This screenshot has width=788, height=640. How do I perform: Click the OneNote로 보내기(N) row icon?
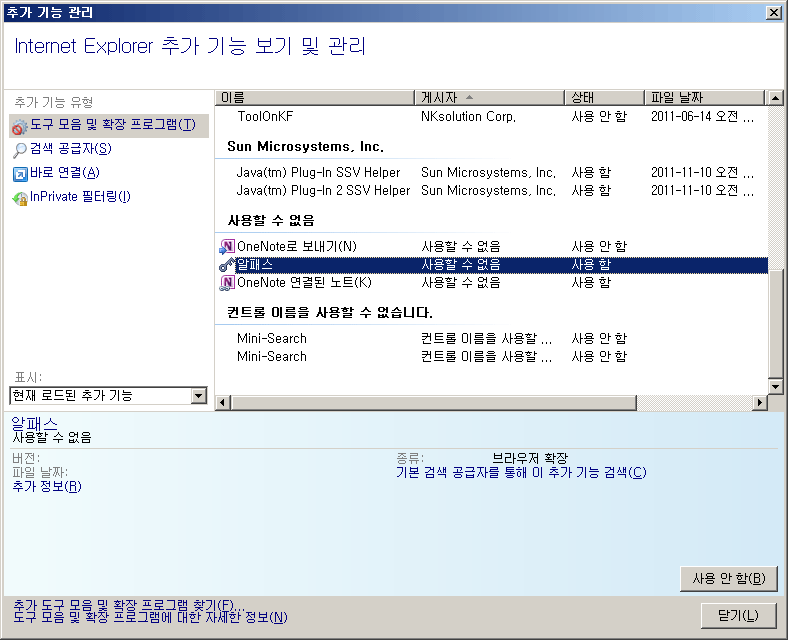click(x=227, y=246)
